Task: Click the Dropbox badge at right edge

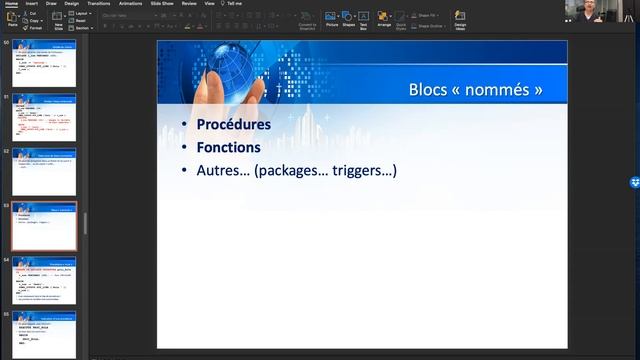Action: tap(635, 182)
